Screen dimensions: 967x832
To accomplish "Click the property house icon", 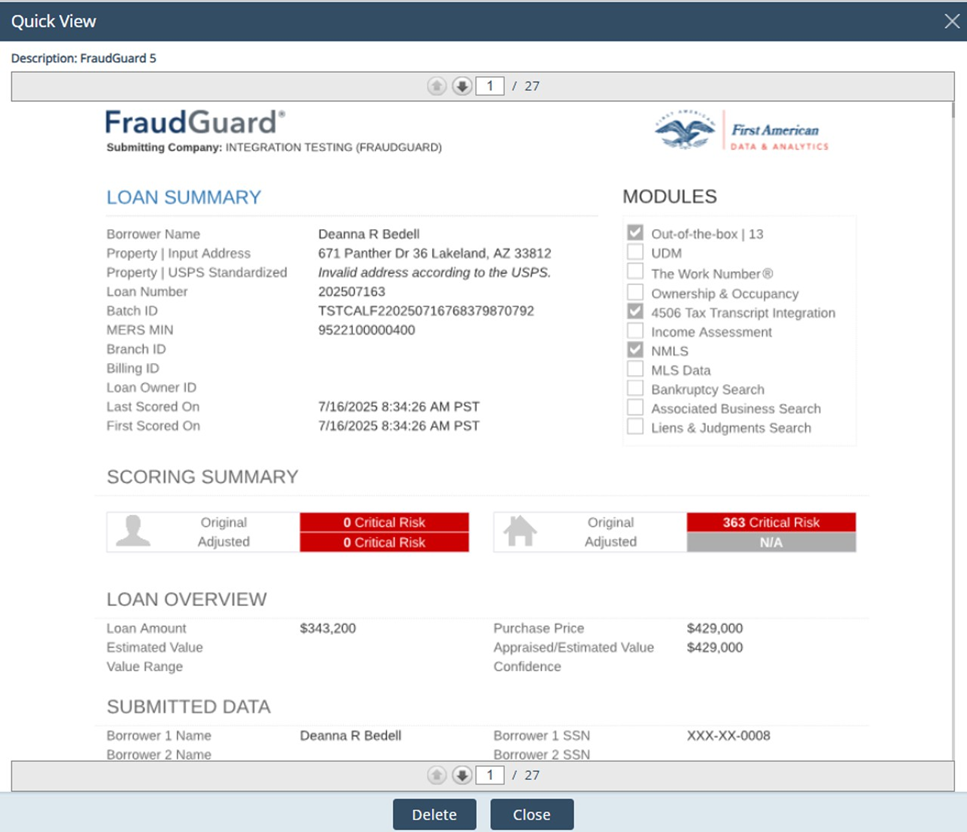I will 519,531.
